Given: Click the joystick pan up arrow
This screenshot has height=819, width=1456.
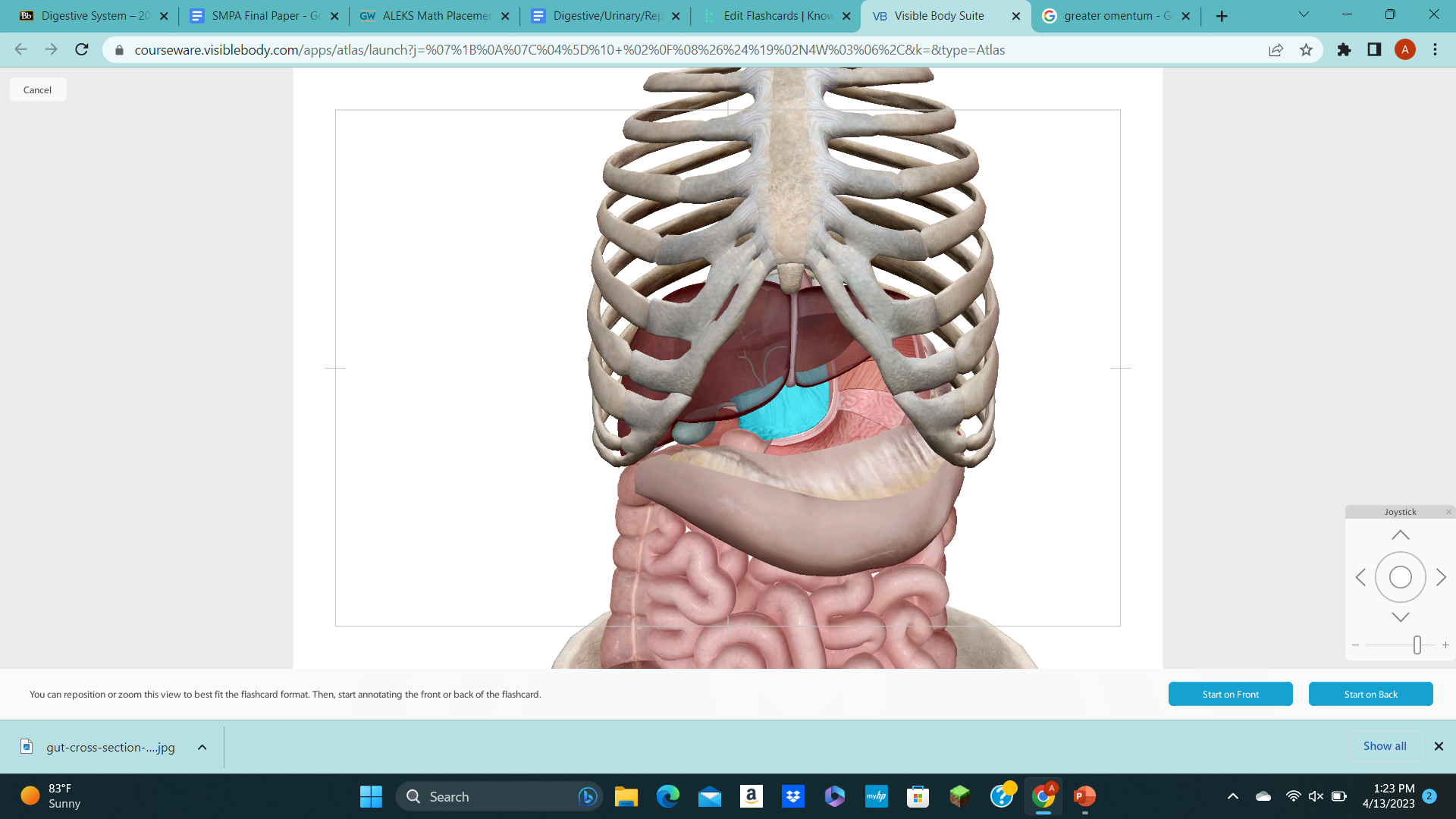Looking at the screenshot, I should click(1399, 533).
